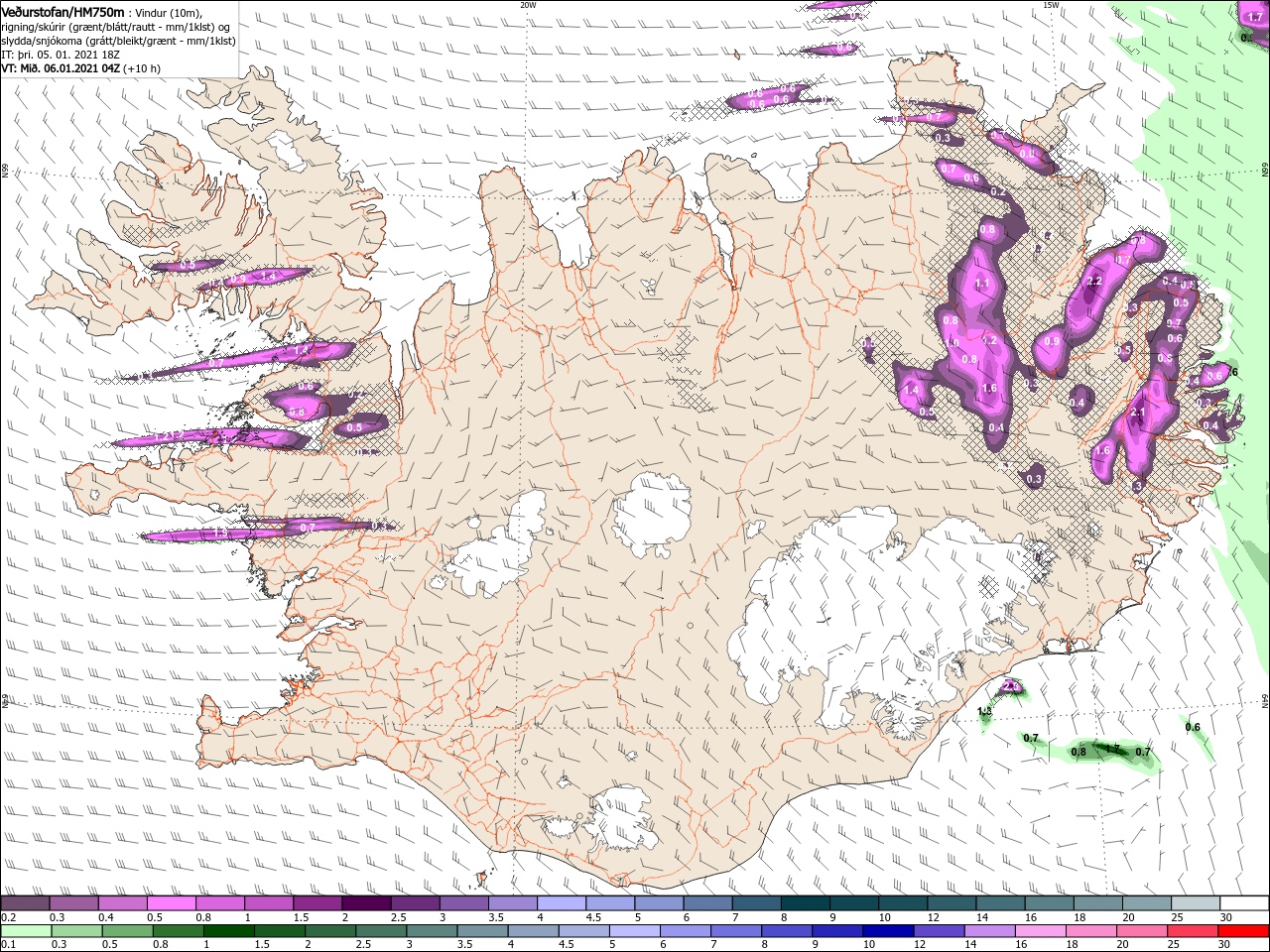
Task: Select the Hofsjökull glacier white patch in center
Action: [x=653, y=516]
